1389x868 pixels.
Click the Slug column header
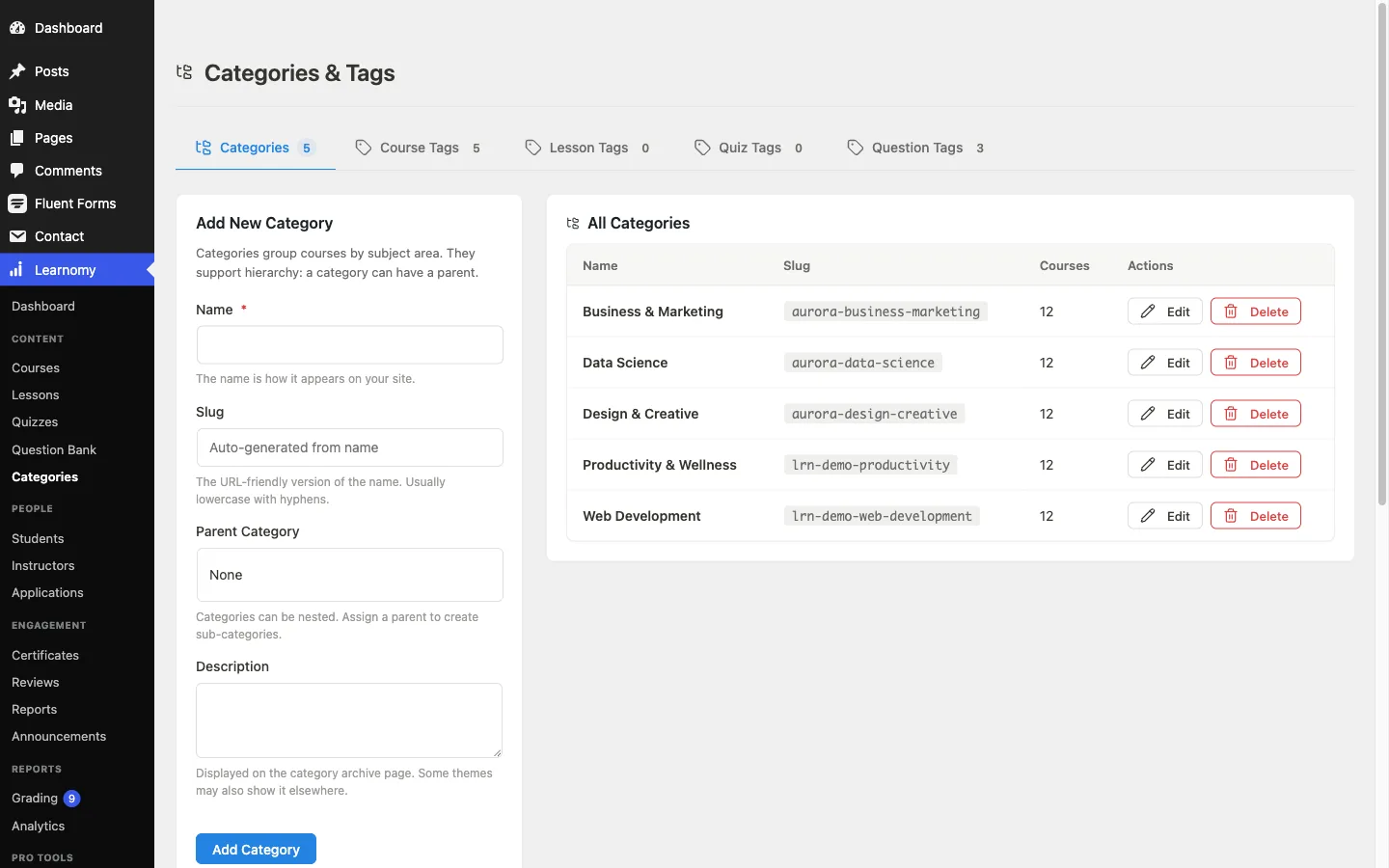coord(797,265)
